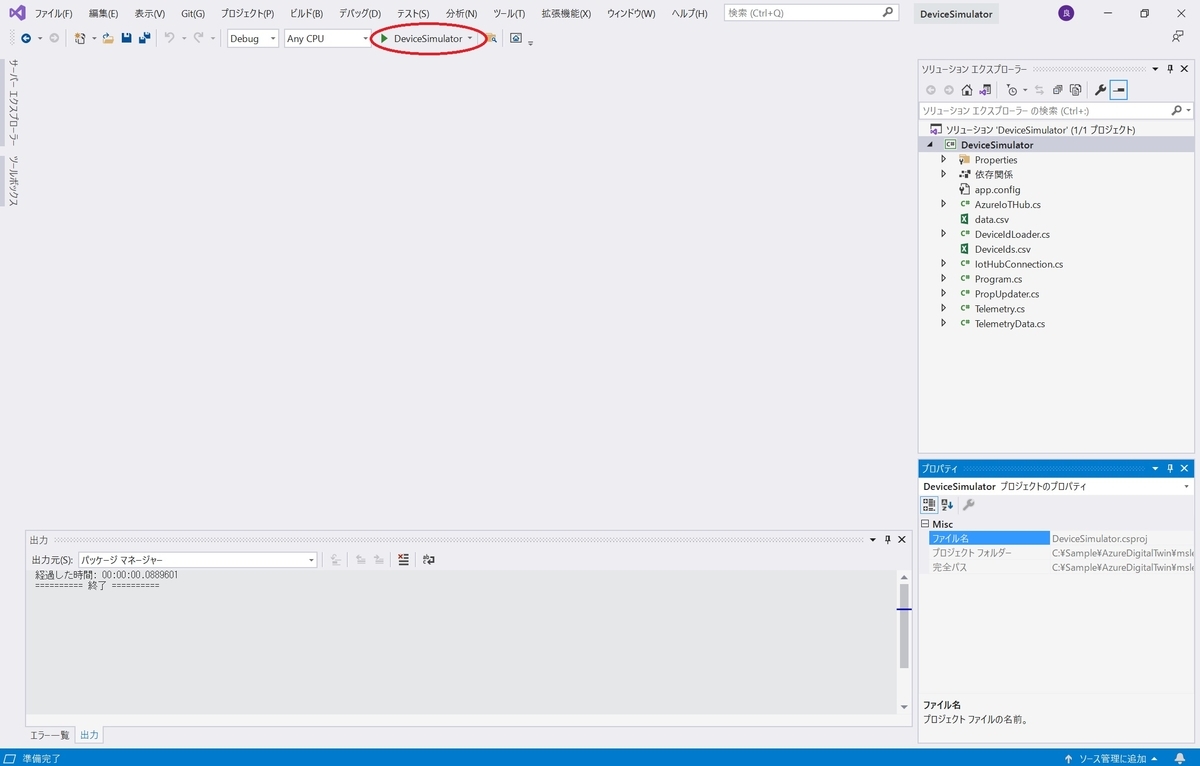
Task: Focus the 検索 (Ctrl+Q) search box
Action: point(811,13)
